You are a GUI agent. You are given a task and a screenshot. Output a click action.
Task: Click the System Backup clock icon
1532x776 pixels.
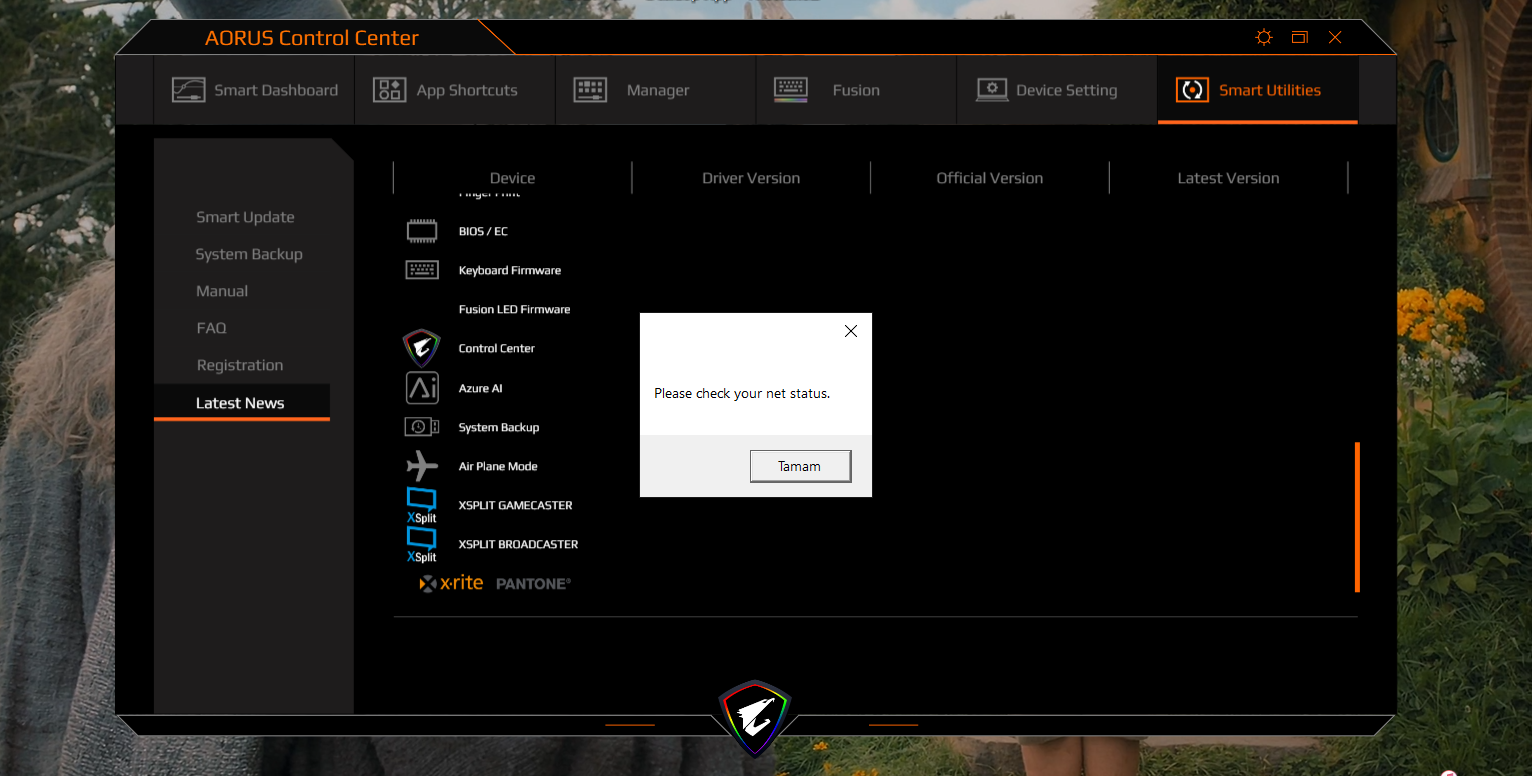[422, 427]
